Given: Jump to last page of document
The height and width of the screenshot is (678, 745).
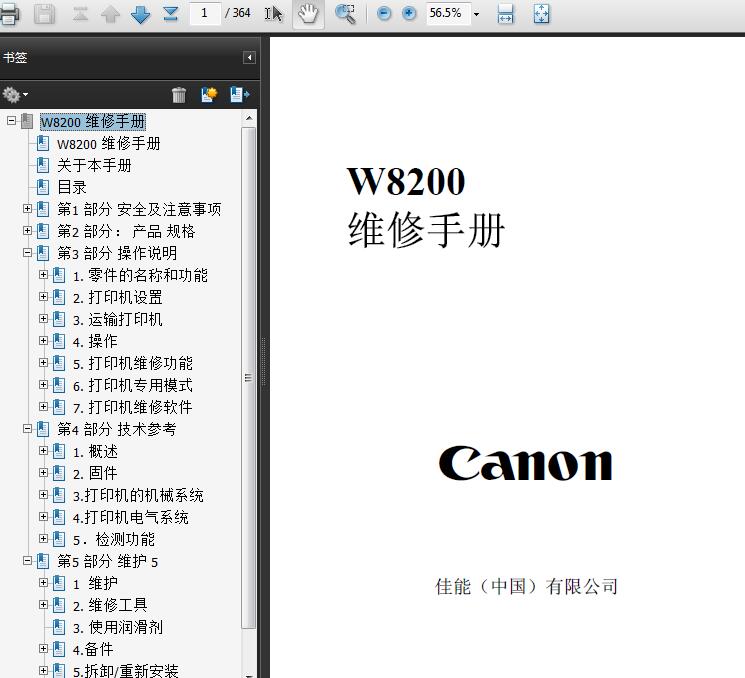Looking at the screenshot, I should pos(170,13).
